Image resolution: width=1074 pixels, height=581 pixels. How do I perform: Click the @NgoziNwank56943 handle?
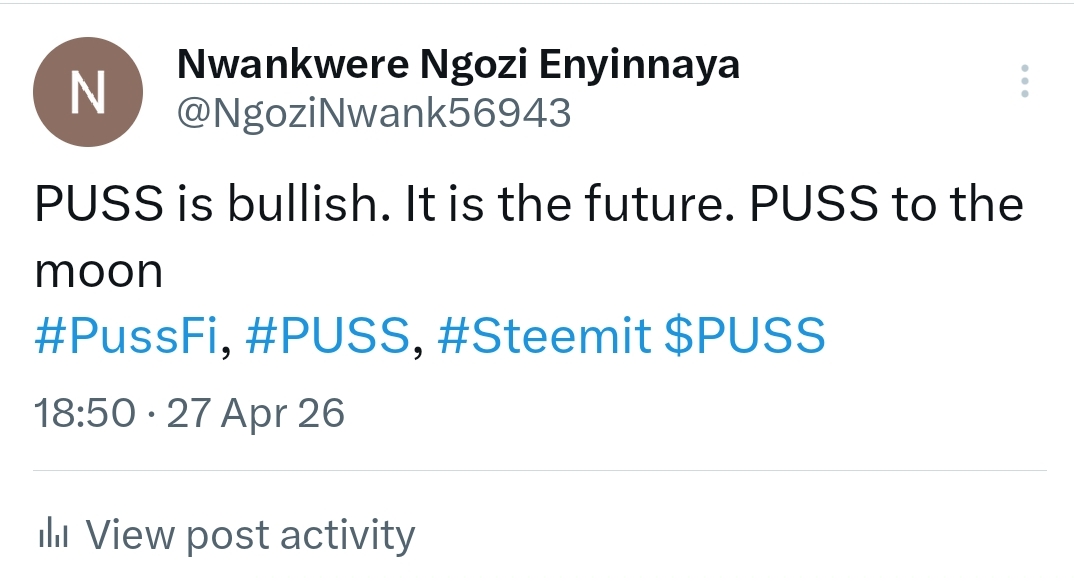tap(373, 113)
